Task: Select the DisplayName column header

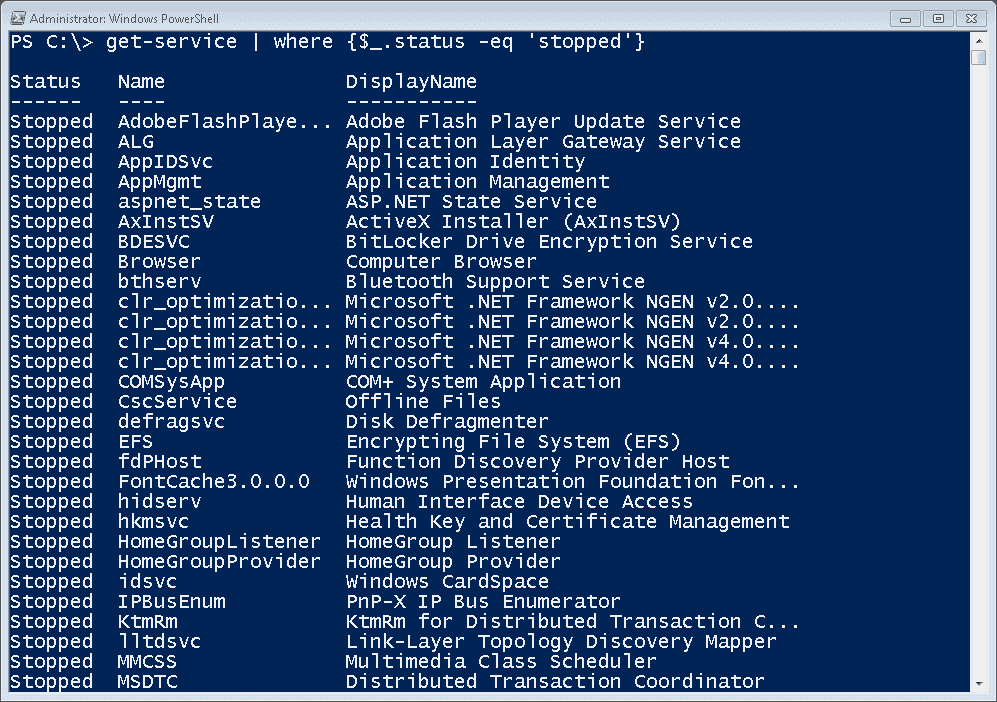Action: [x=411, y=81]
